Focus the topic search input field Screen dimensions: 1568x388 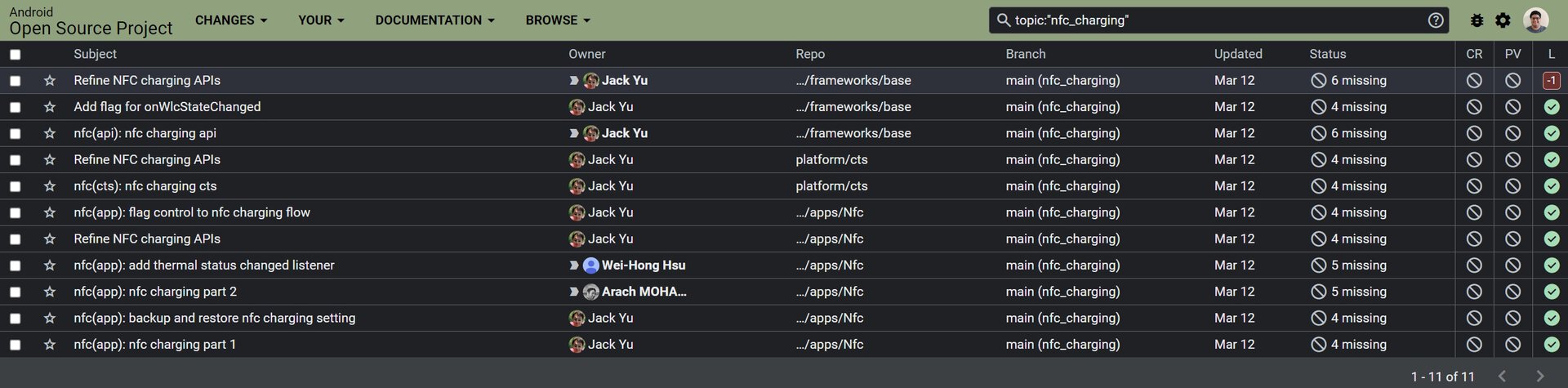(x=1217, y=20)
